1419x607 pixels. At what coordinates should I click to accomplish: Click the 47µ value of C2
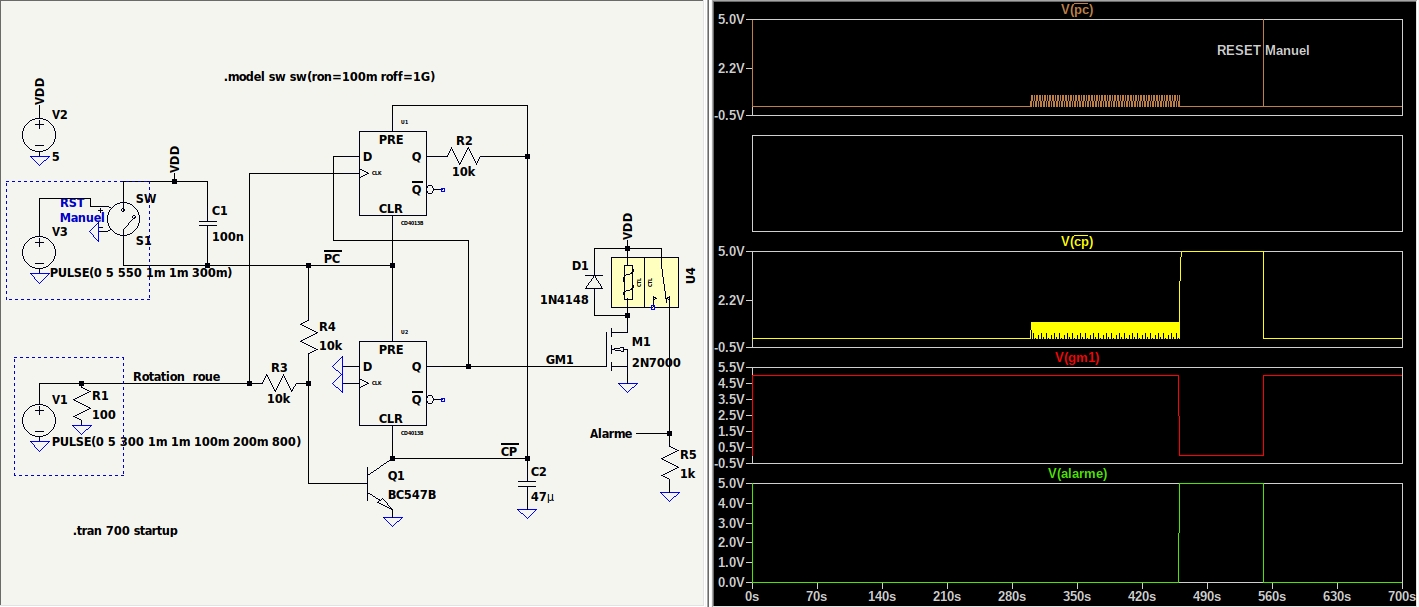tap(542, 496)
